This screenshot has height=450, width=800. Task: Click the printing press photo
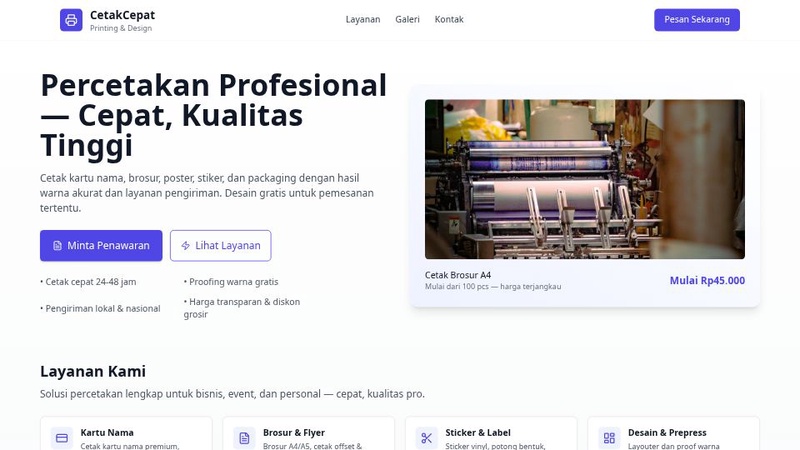coord(585,179)
